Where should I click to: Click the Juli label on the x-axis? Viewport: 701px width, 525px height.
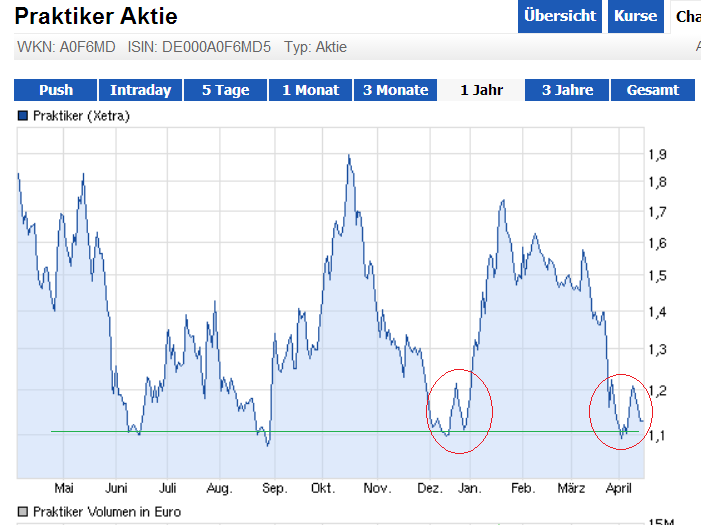[167, 488]
